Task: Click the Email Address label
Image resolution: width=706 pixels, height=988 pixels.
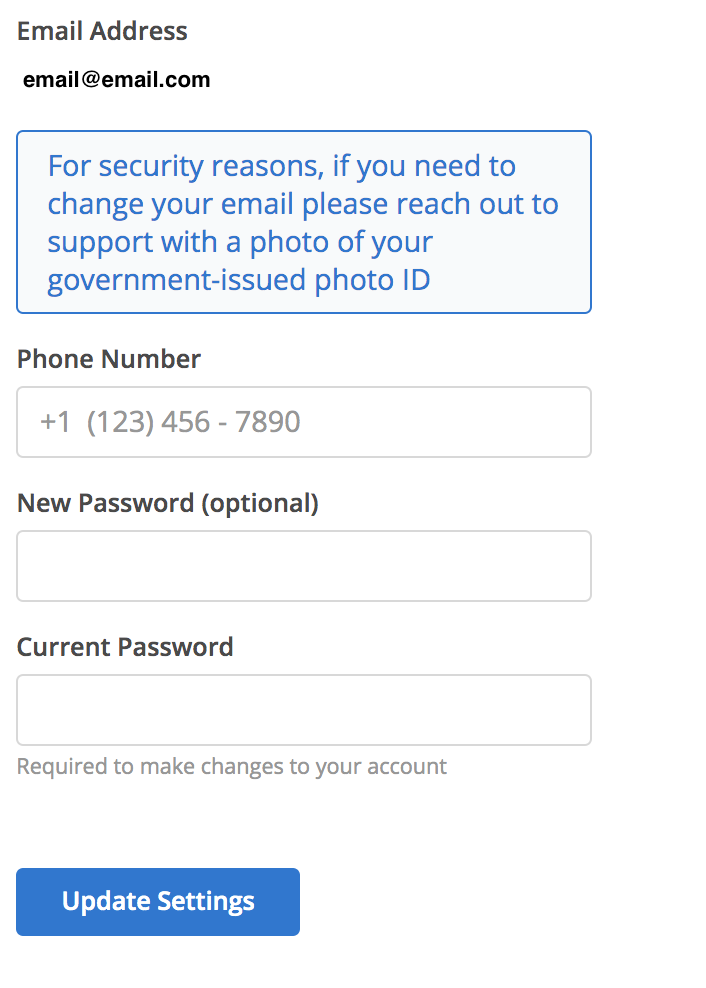Action: coord(102,31)
